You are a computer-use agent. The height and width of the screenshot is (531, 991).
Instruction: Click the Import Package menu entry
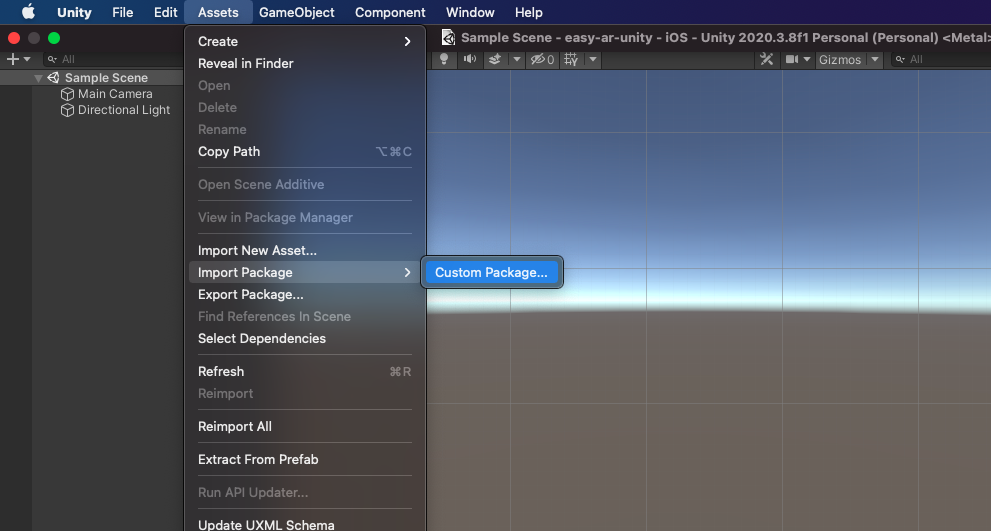point(305,272)
